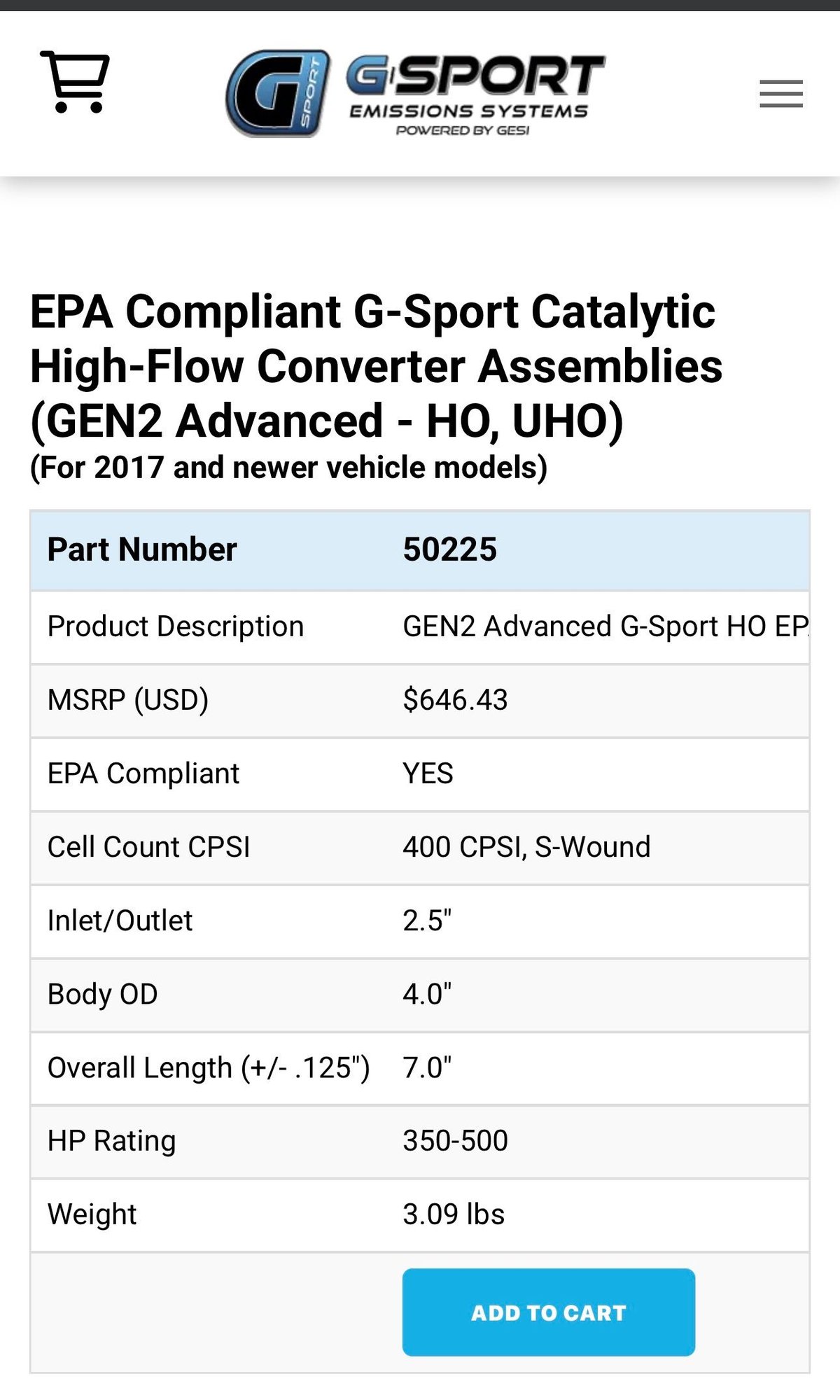Open the hamburger navigation menu

coord(780,94)
